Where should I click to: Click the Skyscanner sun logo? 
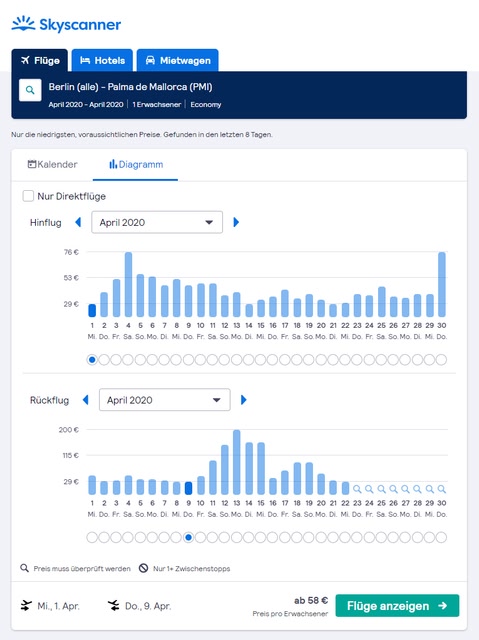[x=23, y=24]
